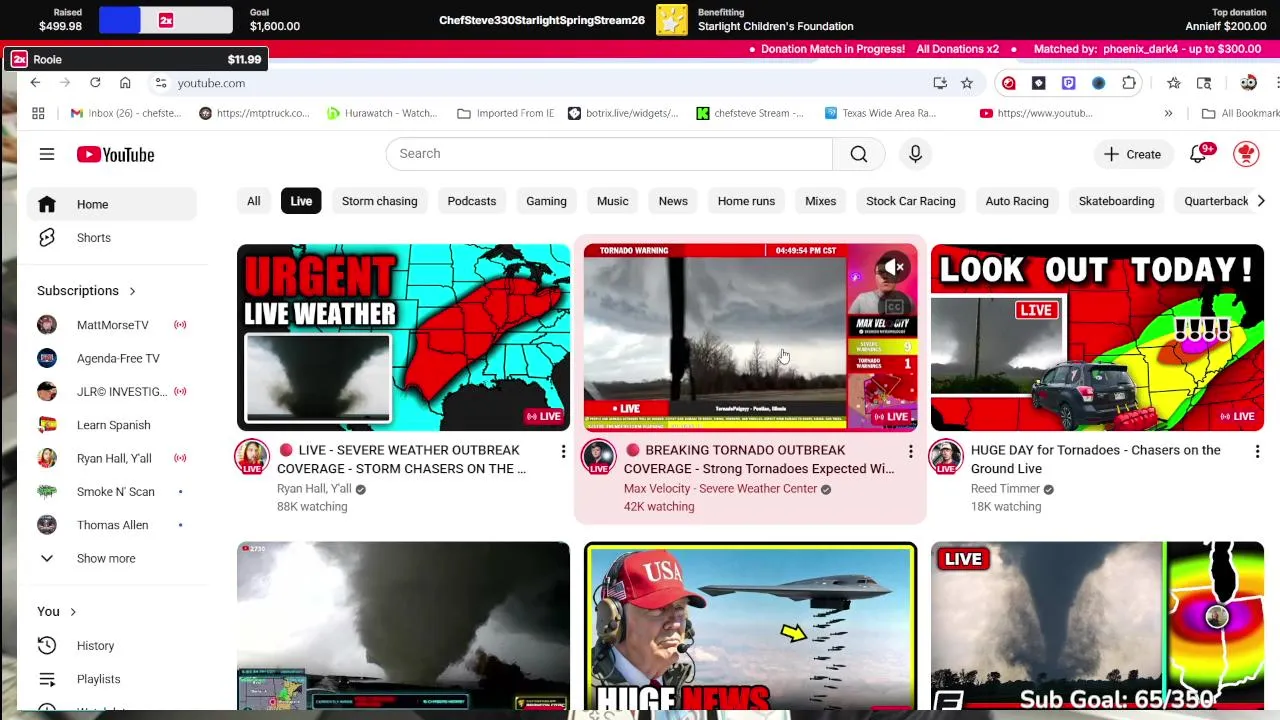This screenshot has width=1280, height=720.
Task: Open the HUGE NEWS bomber thumbnail
Action: pos(750,626)
